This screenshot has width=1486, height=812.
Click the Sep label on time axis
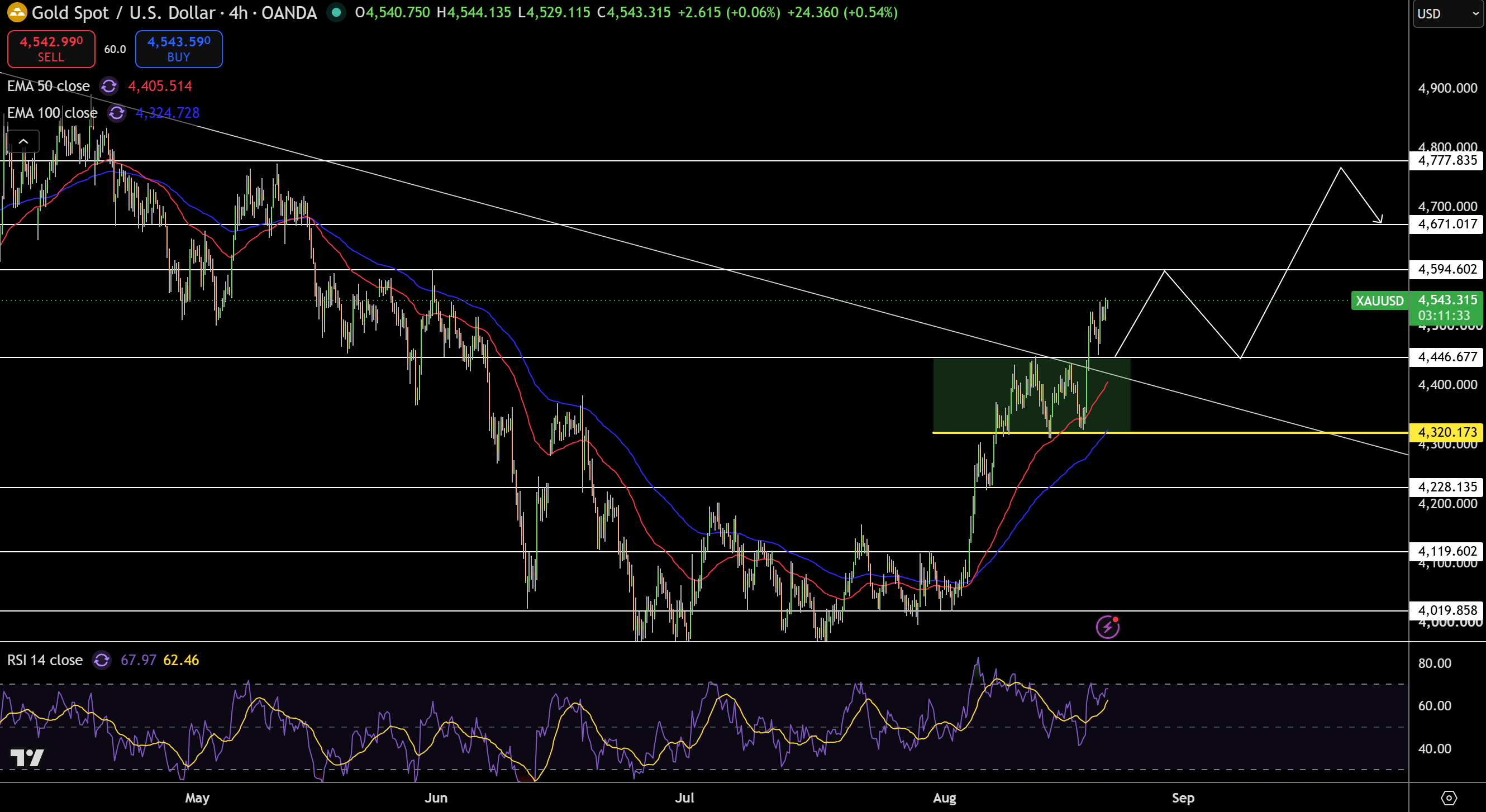[1183, 797]
